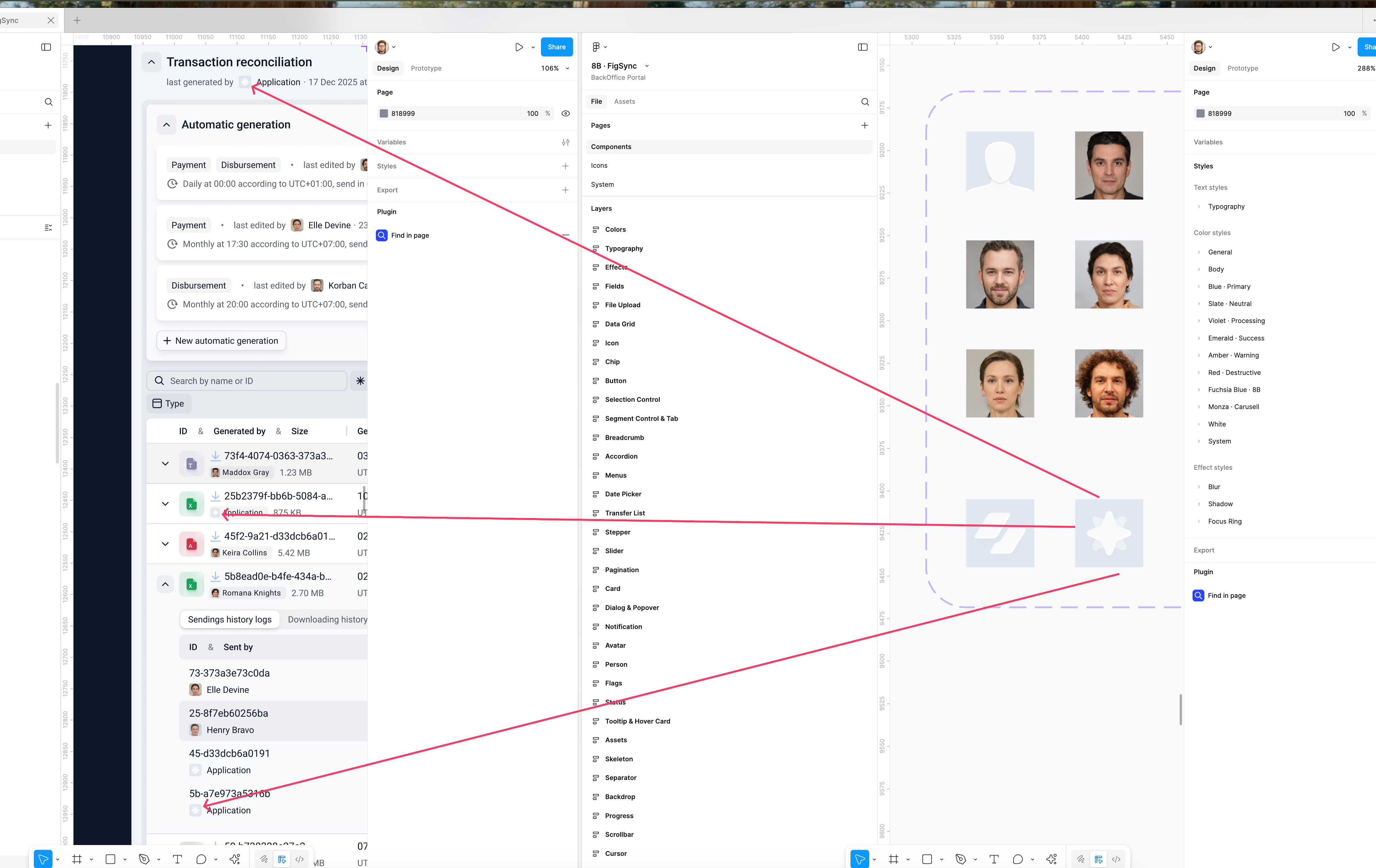
Task: Select Comment tool below the avatar components canvas
Action: pos(1018,859)
